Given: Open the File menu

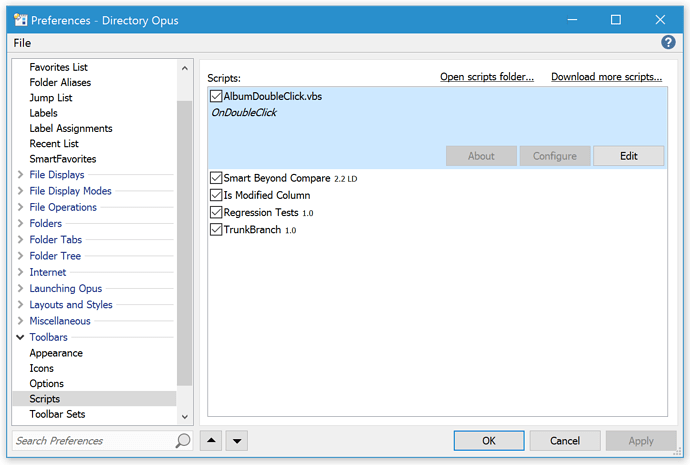Looking at the screenshot, I should [22, 43].
